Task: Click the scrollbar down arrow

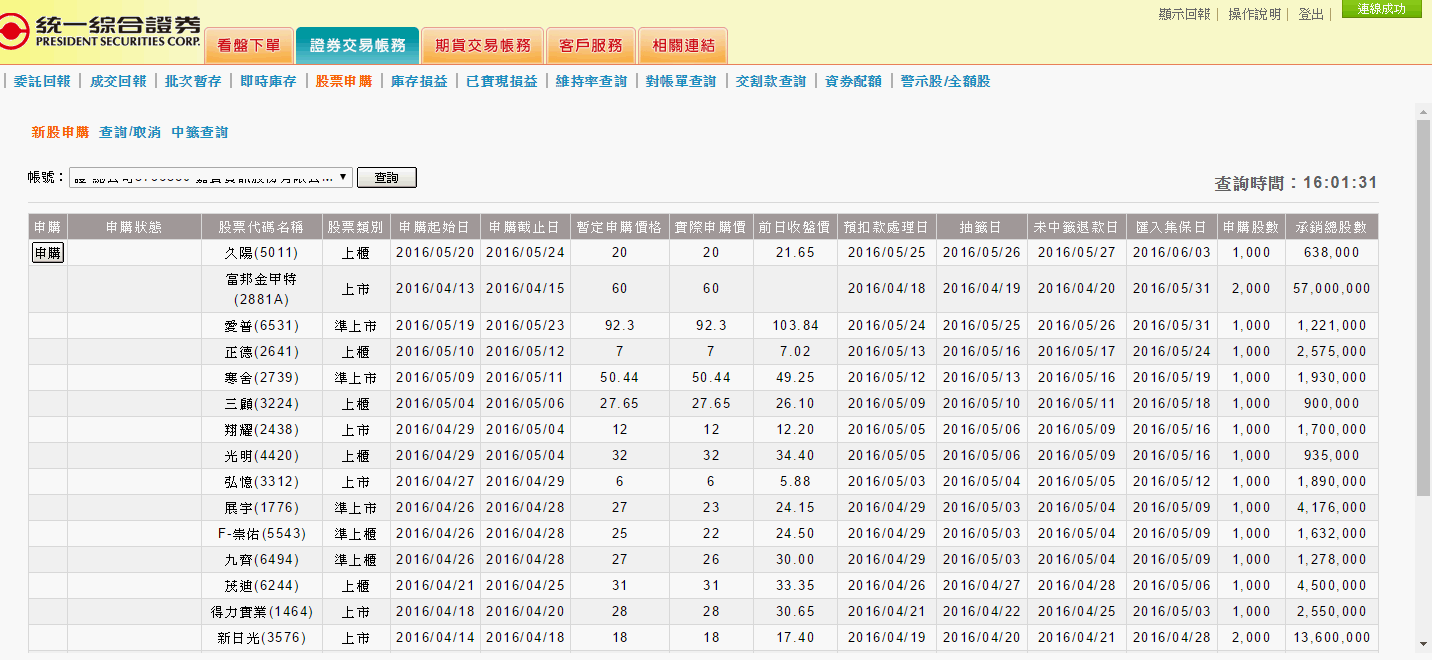Action: [x=1423, y=644]
